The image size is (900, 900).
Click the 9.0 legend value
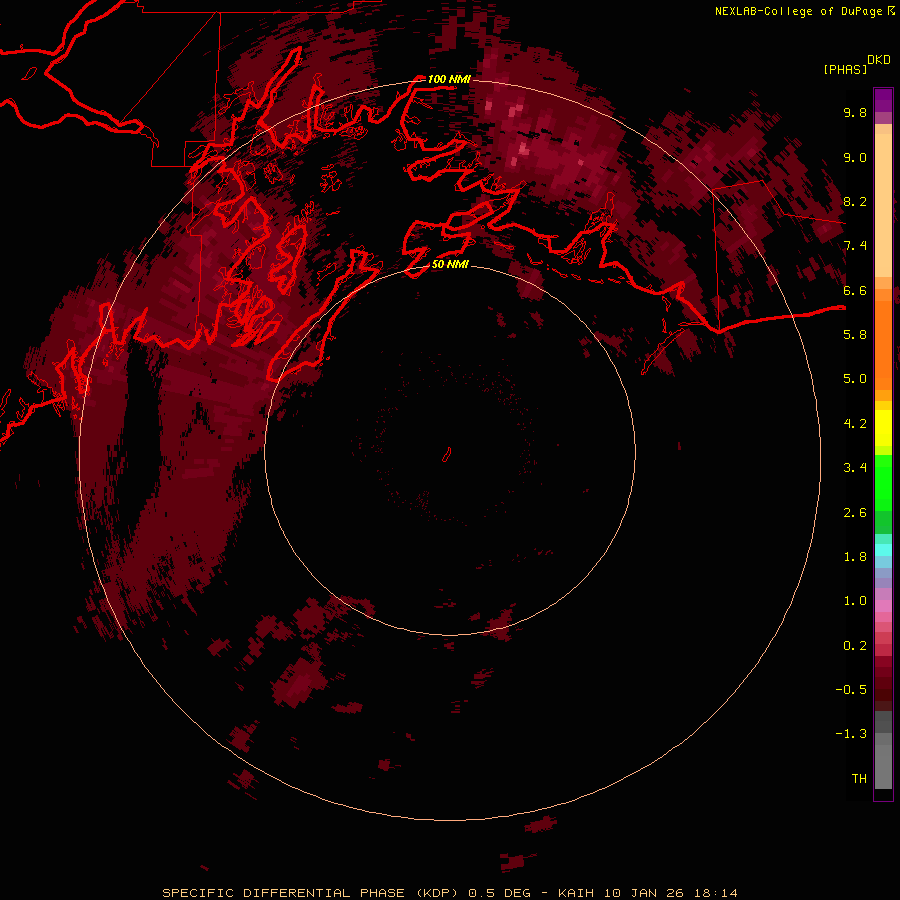pyautogui.click(x=855, y=157)
